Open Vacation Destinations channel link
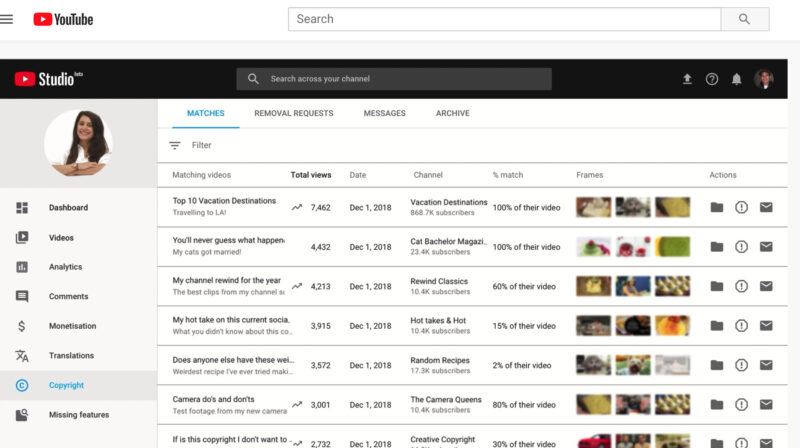The width and height of the screenshot is (800, 448). [448, 202]
